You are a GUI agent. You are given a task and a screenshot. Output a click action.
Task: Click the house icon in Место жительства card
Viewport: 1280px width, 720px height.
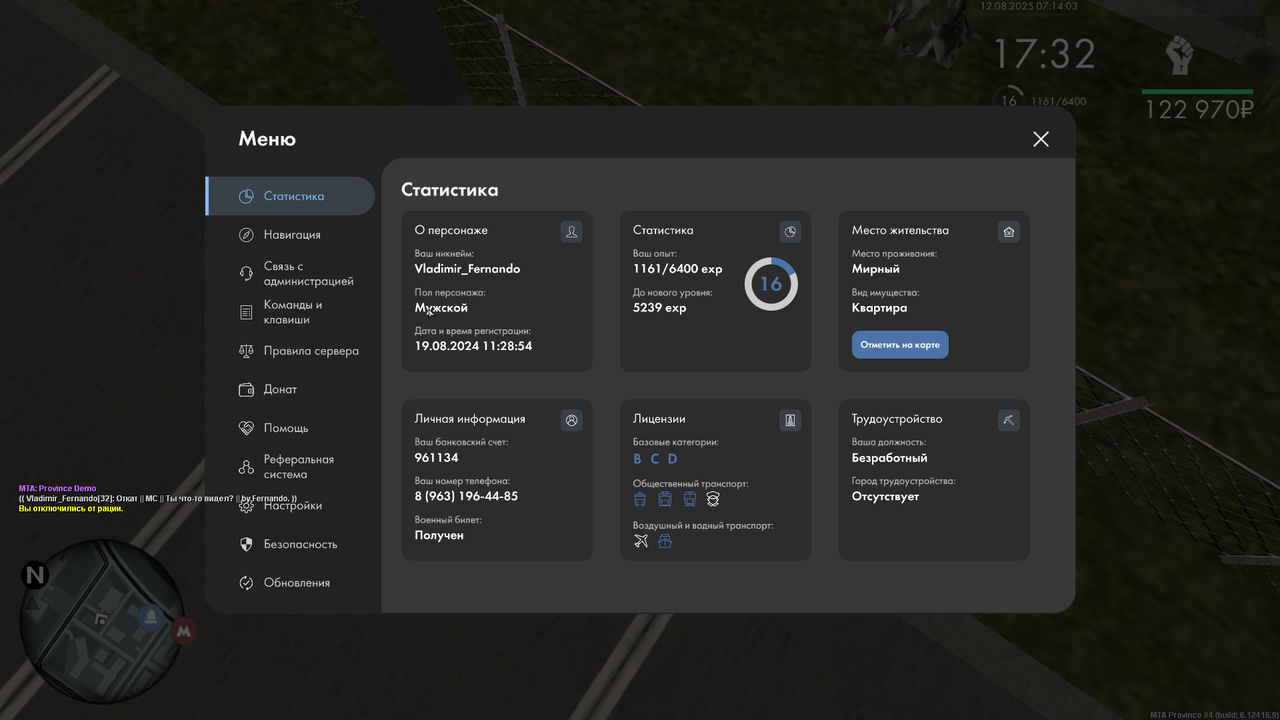[x=1009, y=232]
